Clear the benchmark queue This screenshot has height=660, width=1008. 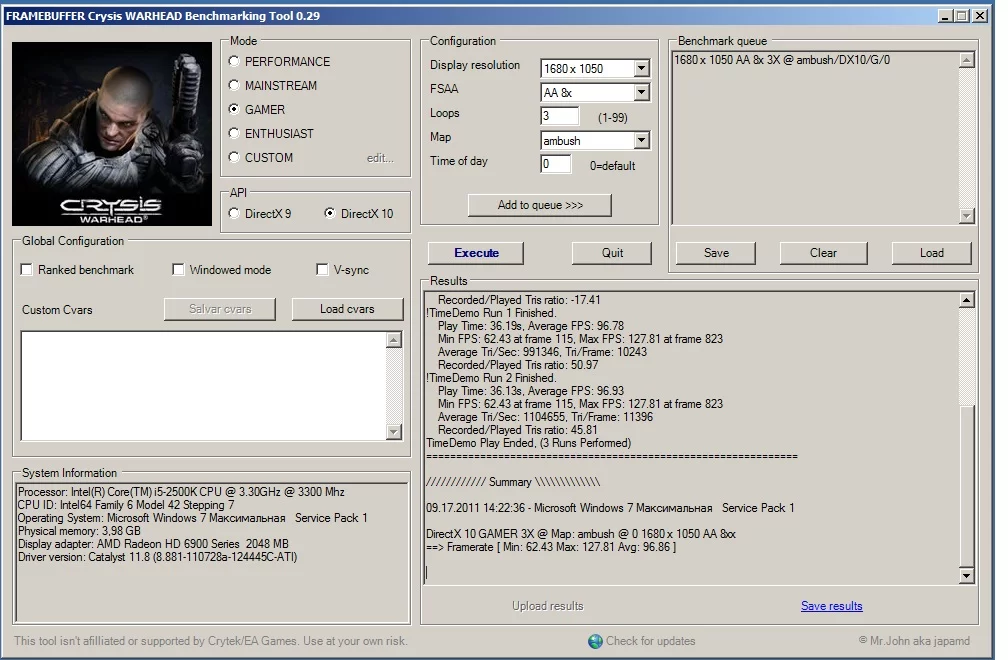pyautogui.click(x=823, y=253)
